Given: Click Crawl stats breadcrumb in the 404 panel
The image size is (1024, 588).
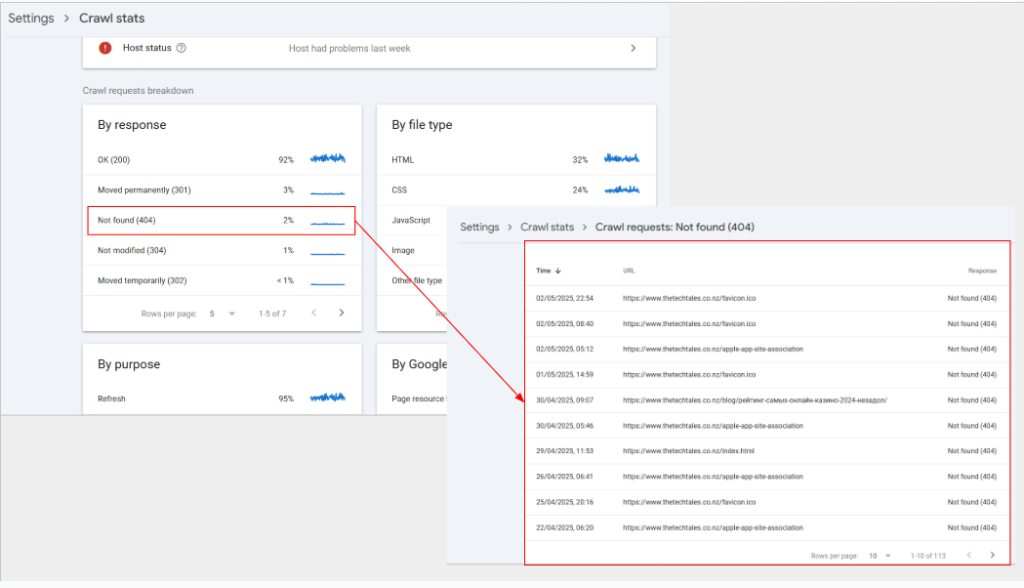Looking at the screenshot, I should pos(547,227).
